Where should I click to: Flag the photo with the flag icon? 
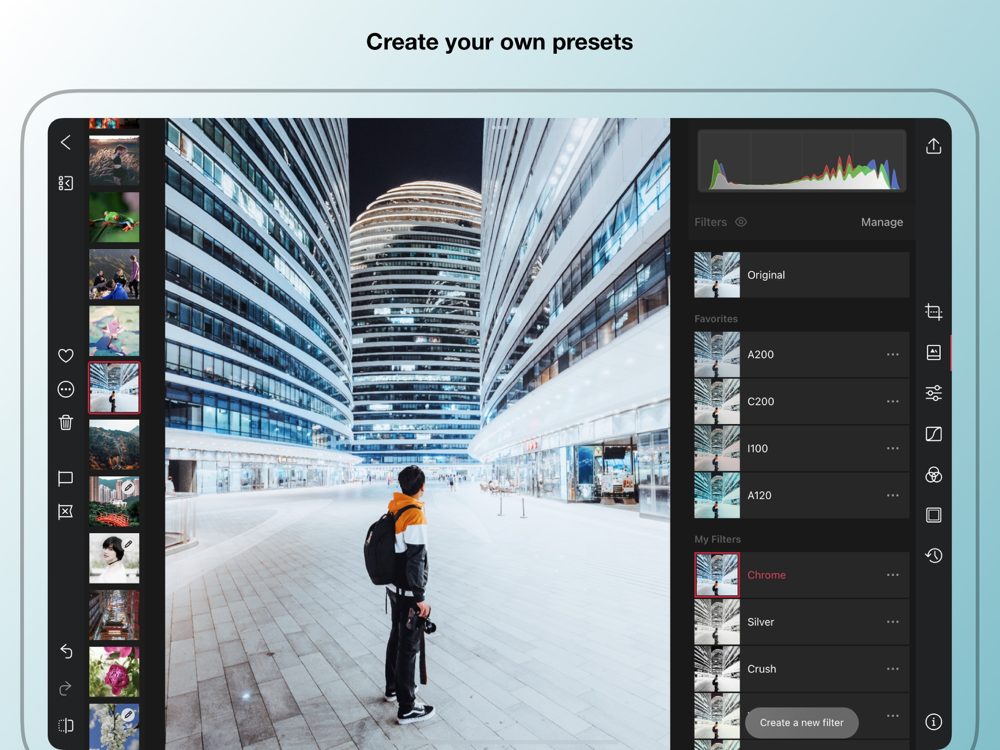pos(65,478)
